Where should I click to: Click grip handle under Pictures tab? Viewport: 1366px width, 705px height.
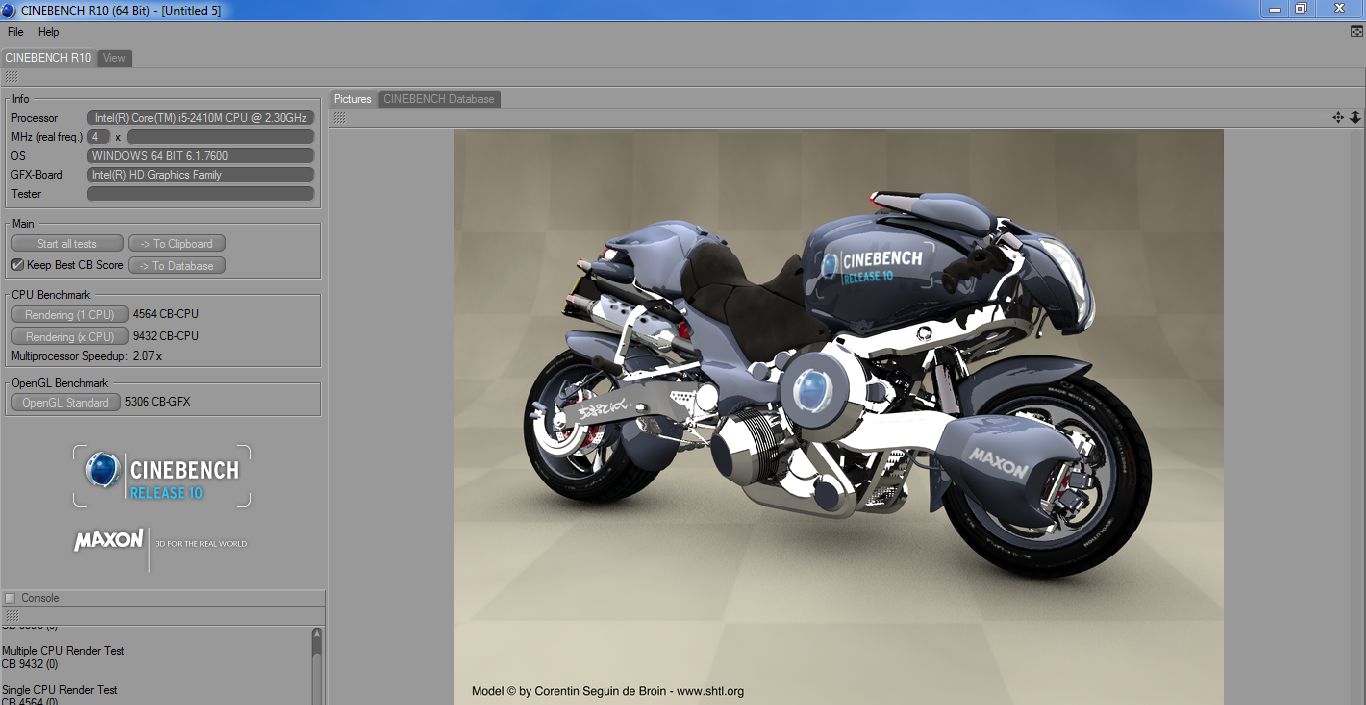(340, 118)
